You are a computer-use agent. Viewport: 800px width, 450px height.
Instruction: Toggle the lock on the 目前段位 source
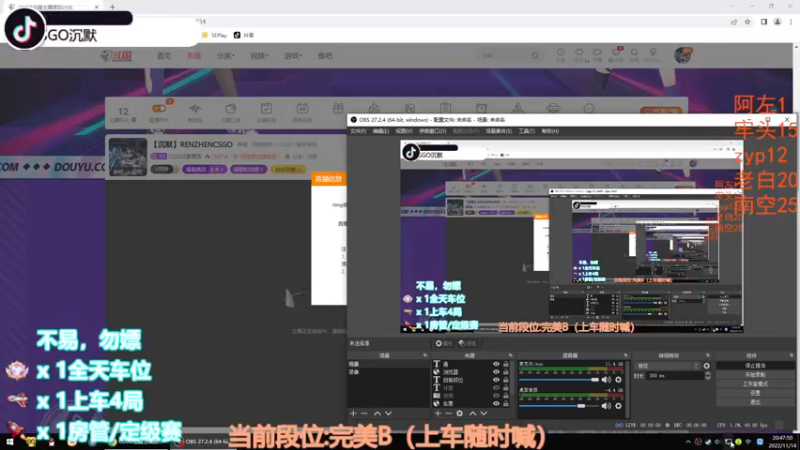coord(506,380)
